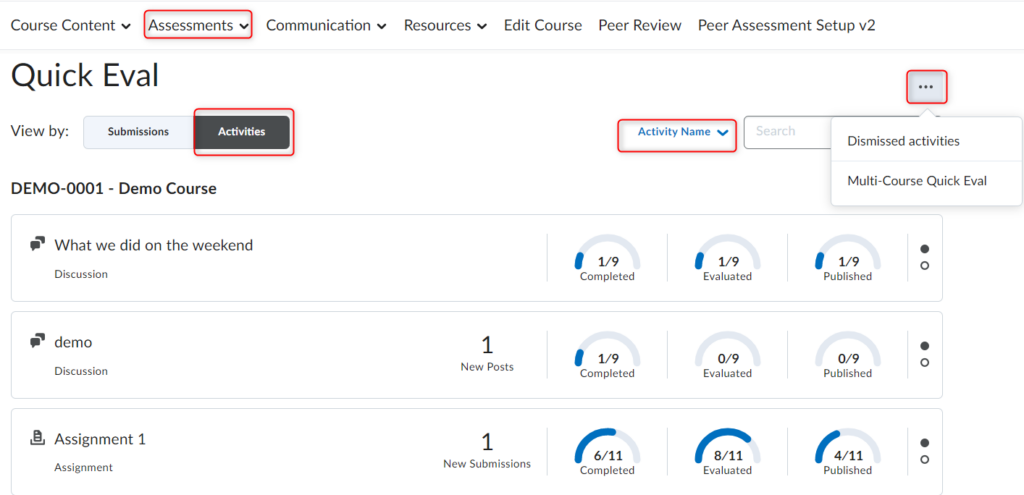Click the status dots on Assignment 1 row
The image size is (1024, 495).
coord(924,451)
